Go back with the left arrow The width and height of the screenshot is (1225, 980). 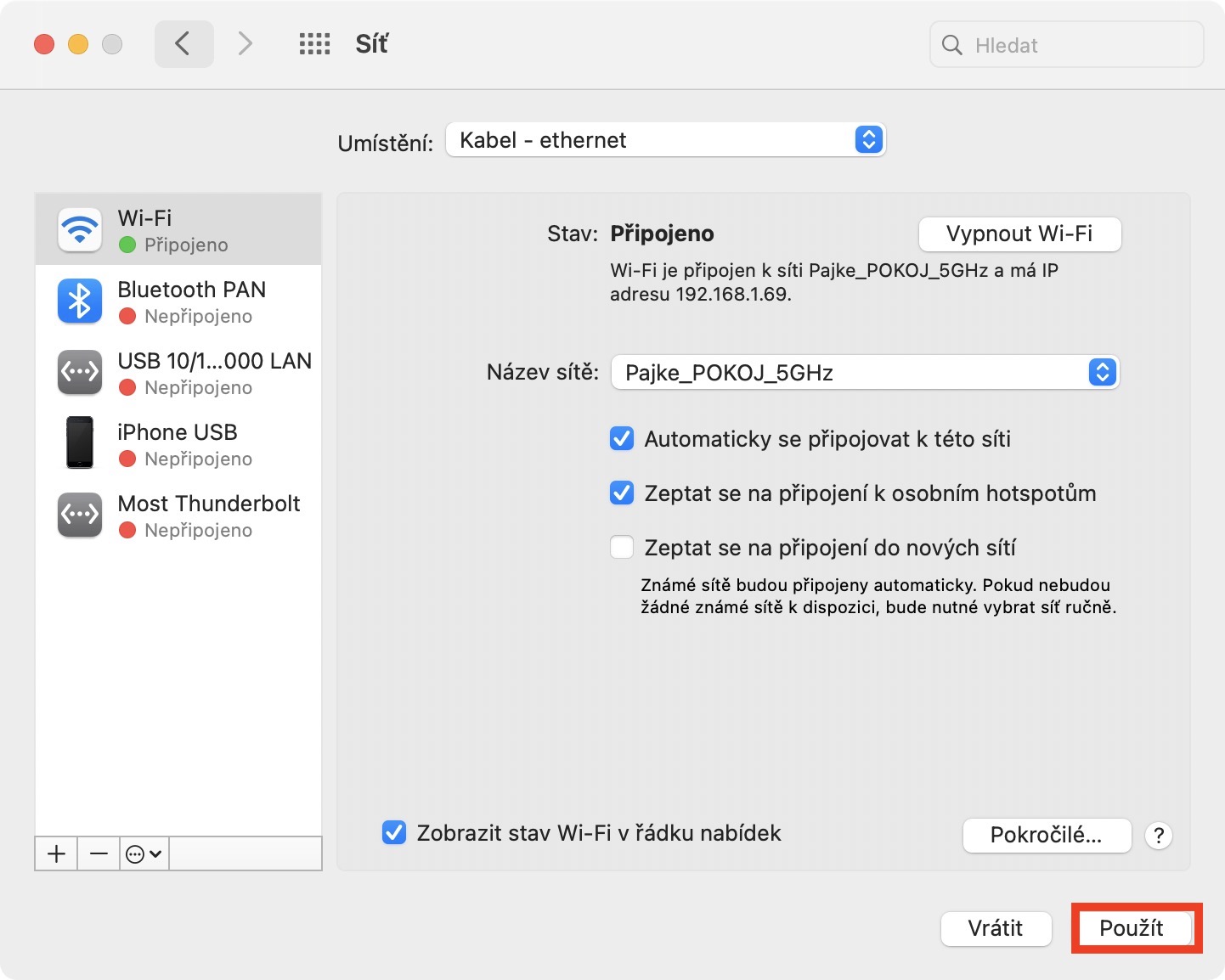click(183, 44)
